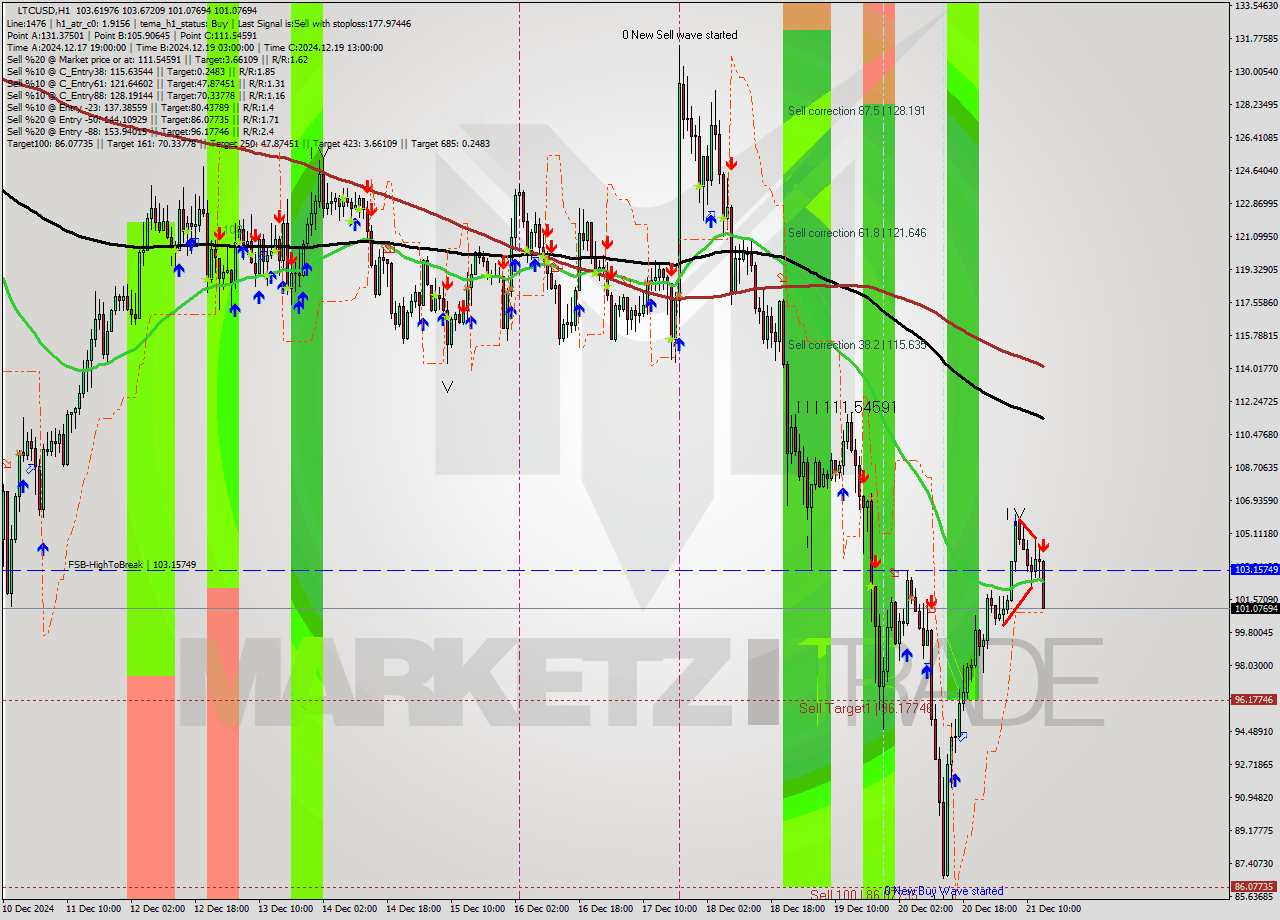Screen dimensions: 1280x920
Task: Click the 110.47680 price axis value
Action: coord(1255,435)
